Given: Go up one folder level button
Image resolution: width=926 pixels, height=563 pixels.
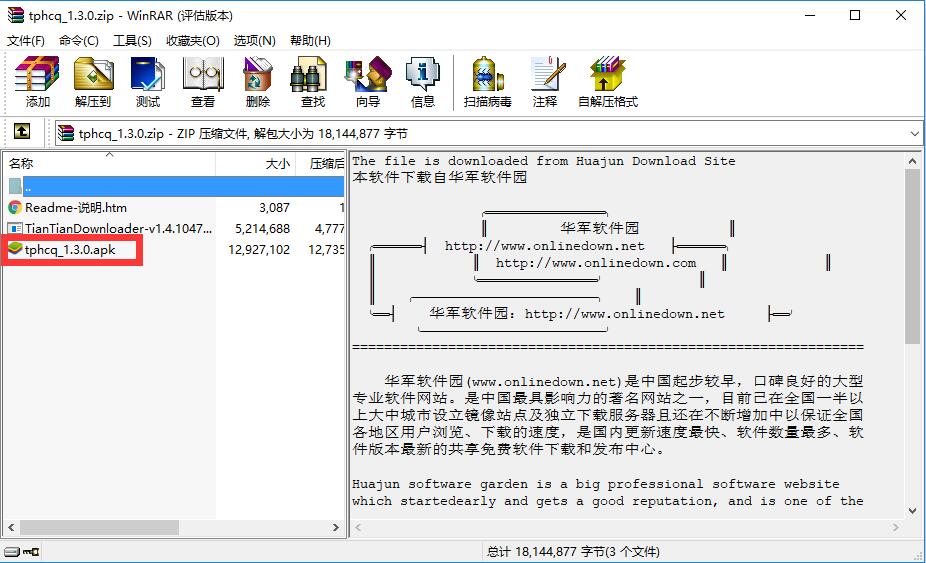Looking at the screenshot, I should 22,131.
